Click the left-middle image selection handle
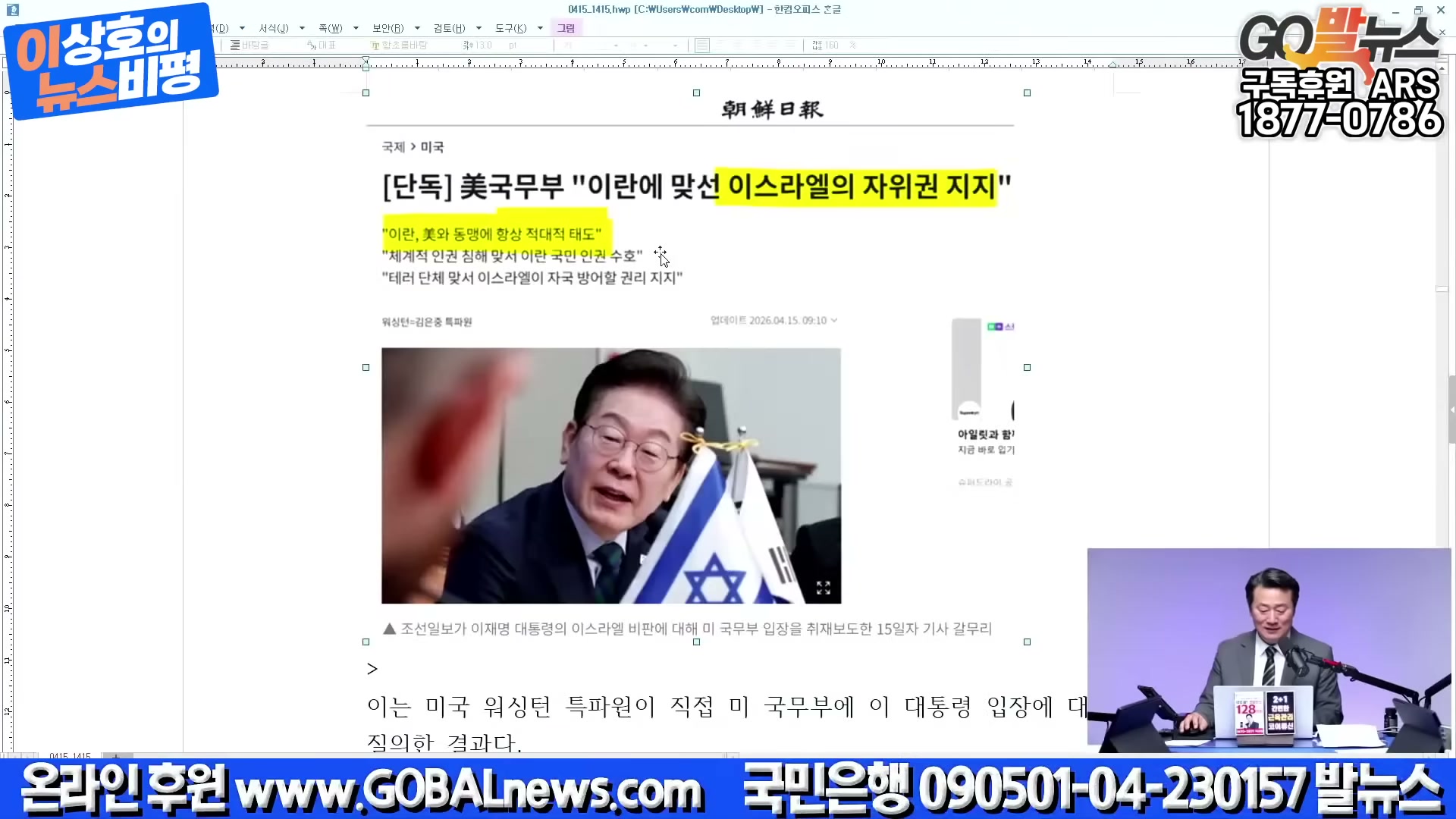 click(x=366, y=367)
